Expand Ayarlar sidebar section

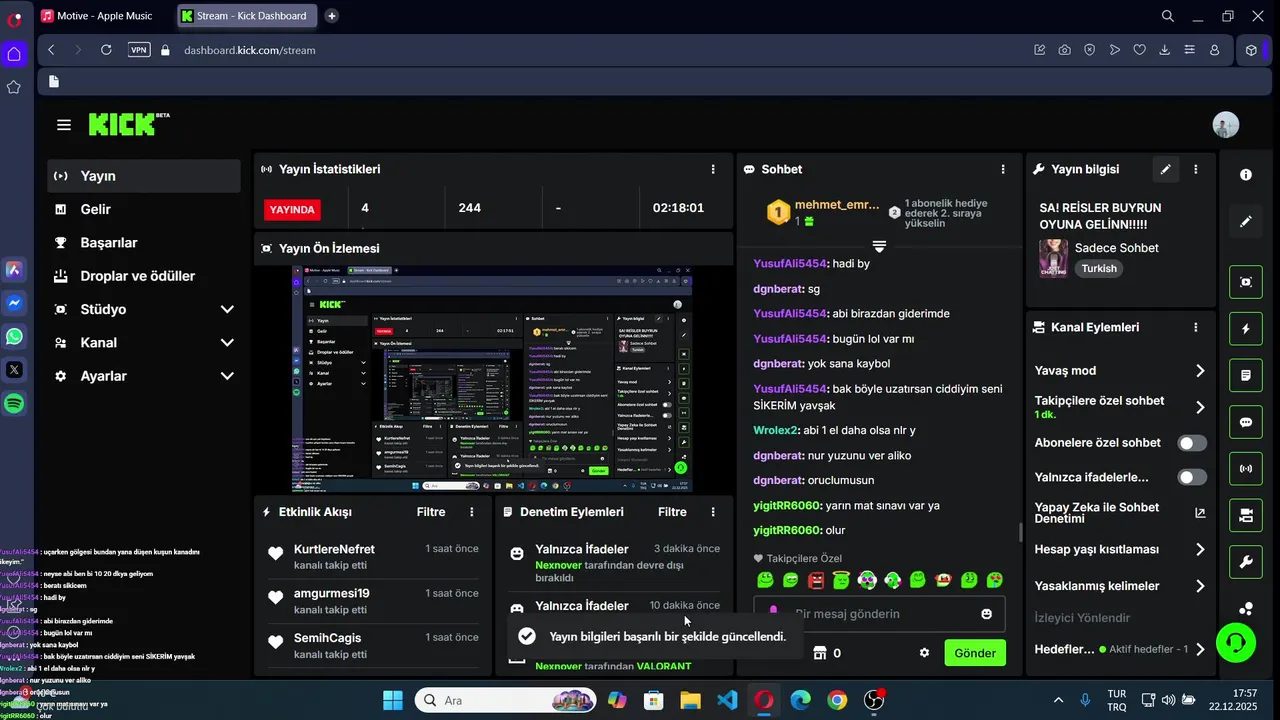(x=227, y=376)
